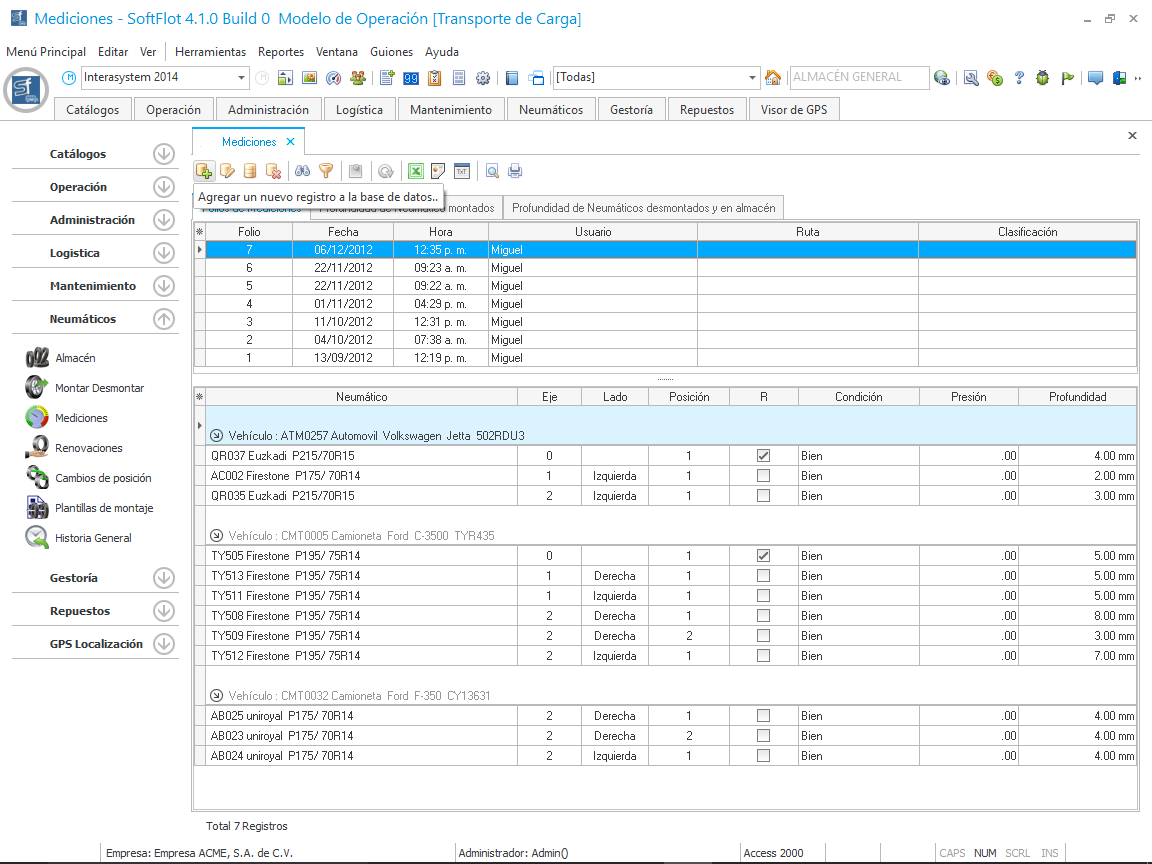Click the printer icon in Mediciones toolbar
The width and height of the screenshot is (1152, 864).
click(515, 171)
